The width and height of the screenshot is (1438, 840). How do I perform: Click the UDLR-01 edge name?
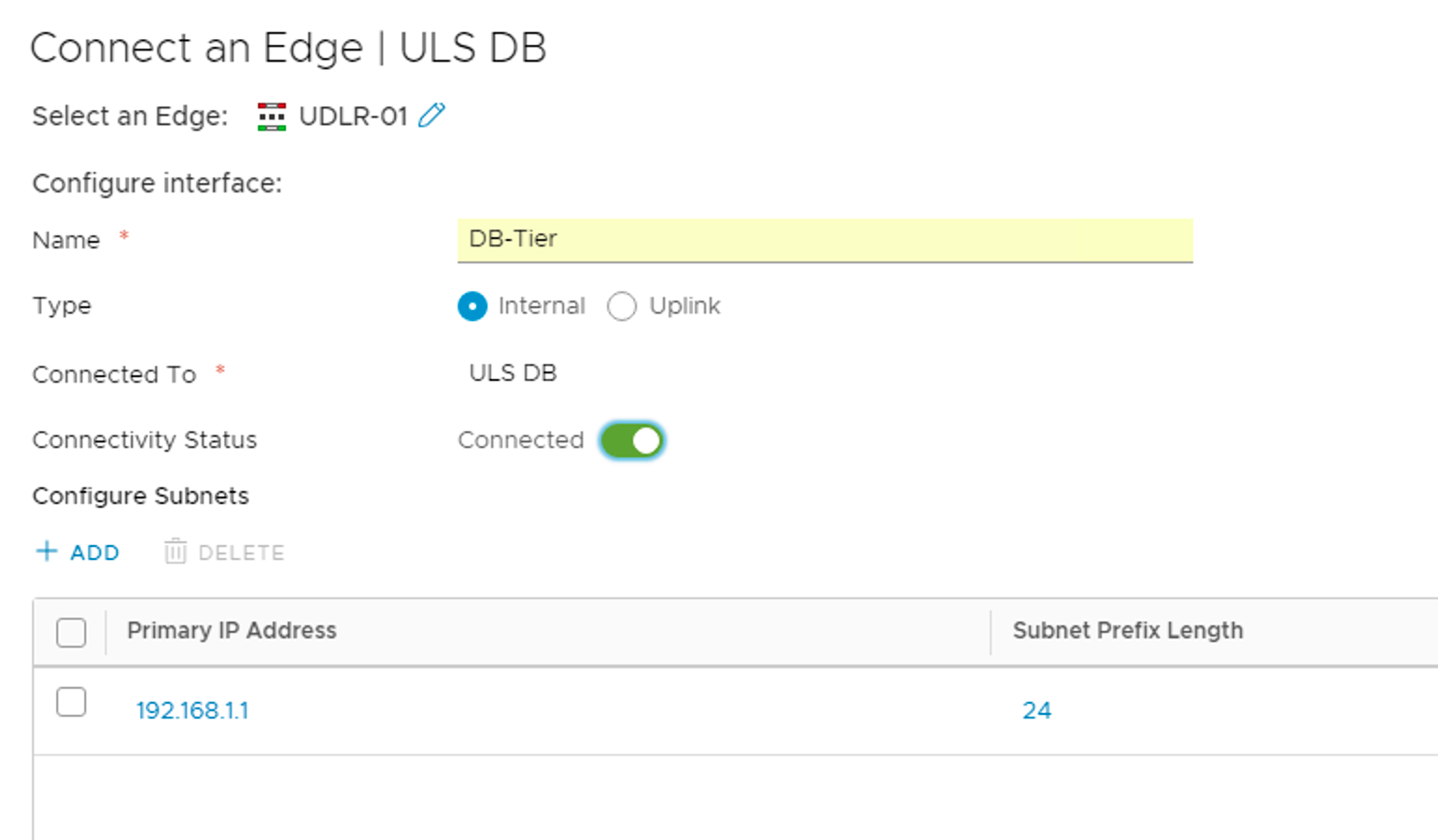[353, 117]
